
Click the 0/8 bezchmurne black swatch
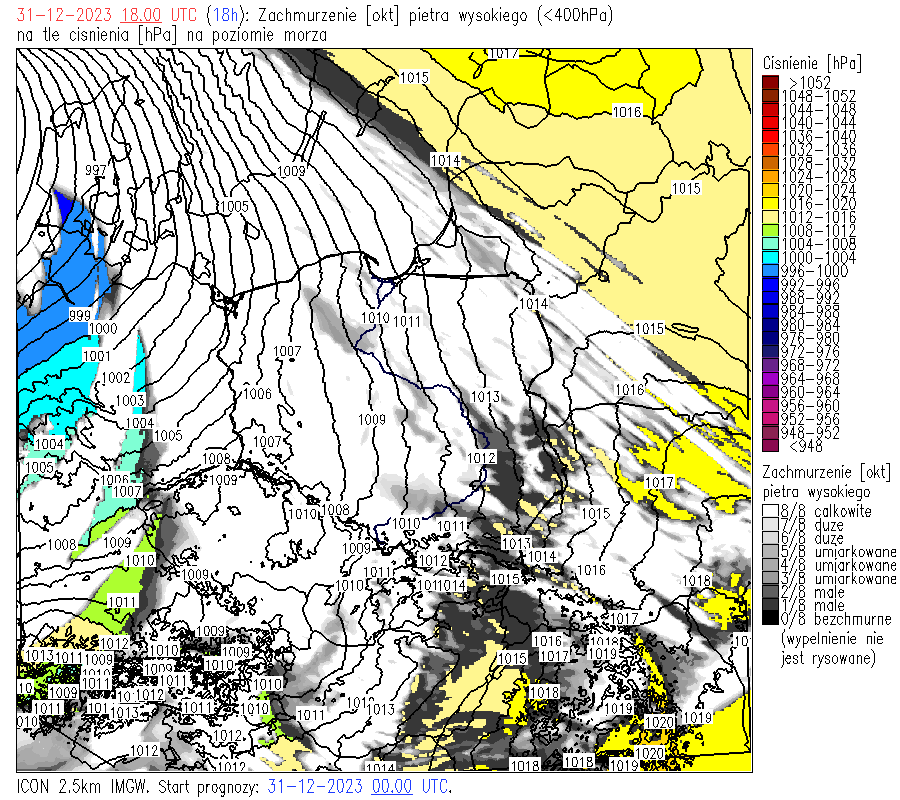coord(770,619)
